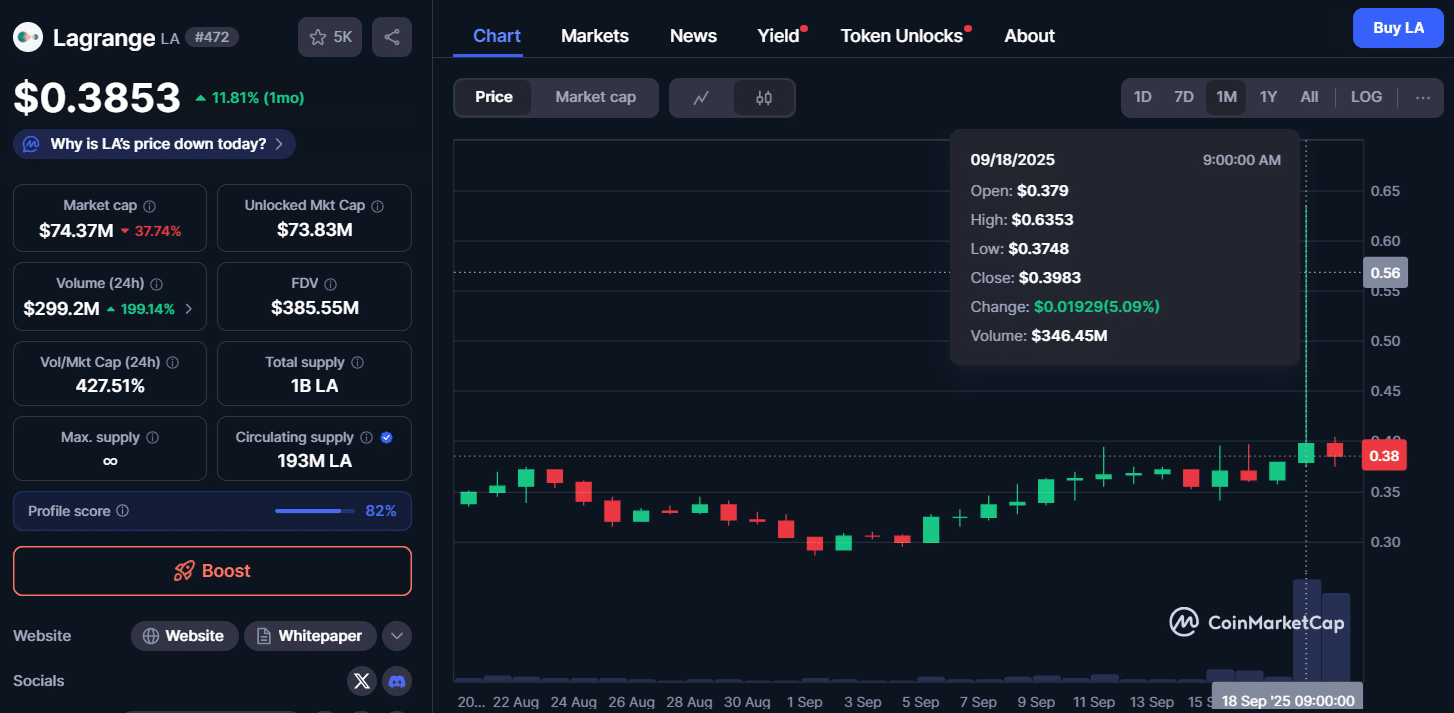Viewport: 1454px width, 713px height.
Task: Show Unlocked Mkt Cap info icon
Action: click(377, 206)
